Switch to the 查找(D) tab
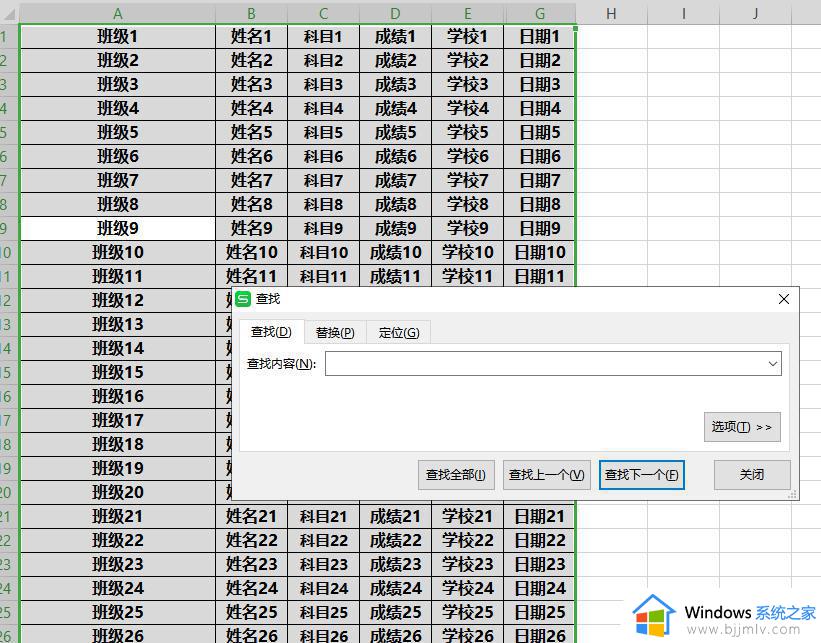This screenshot has height=643, width=821. tap(271, 332)
